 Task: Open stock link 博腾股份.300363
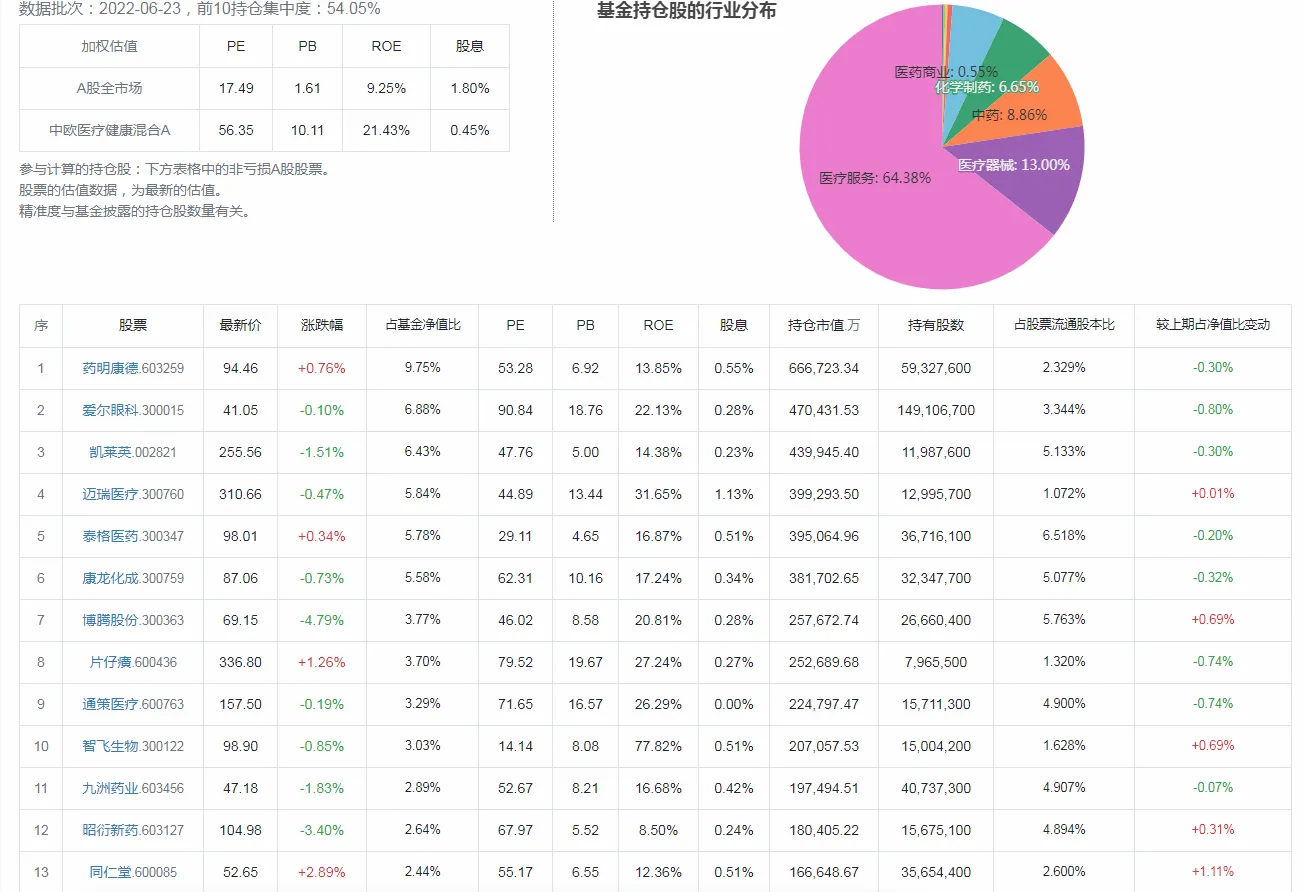[133, 620]
